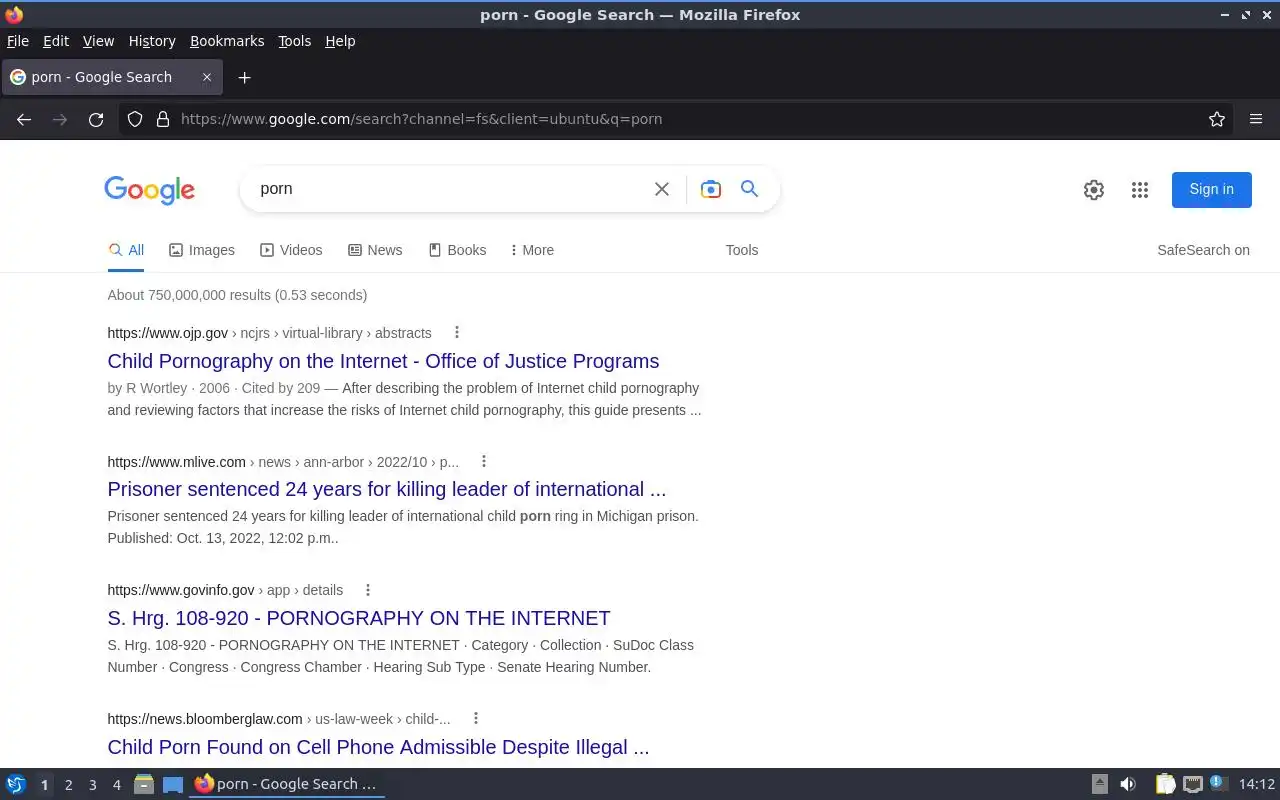Click the SafeSearch on setting
The width and height of the screenshot is (1280, 800).
pos(1203,250)
